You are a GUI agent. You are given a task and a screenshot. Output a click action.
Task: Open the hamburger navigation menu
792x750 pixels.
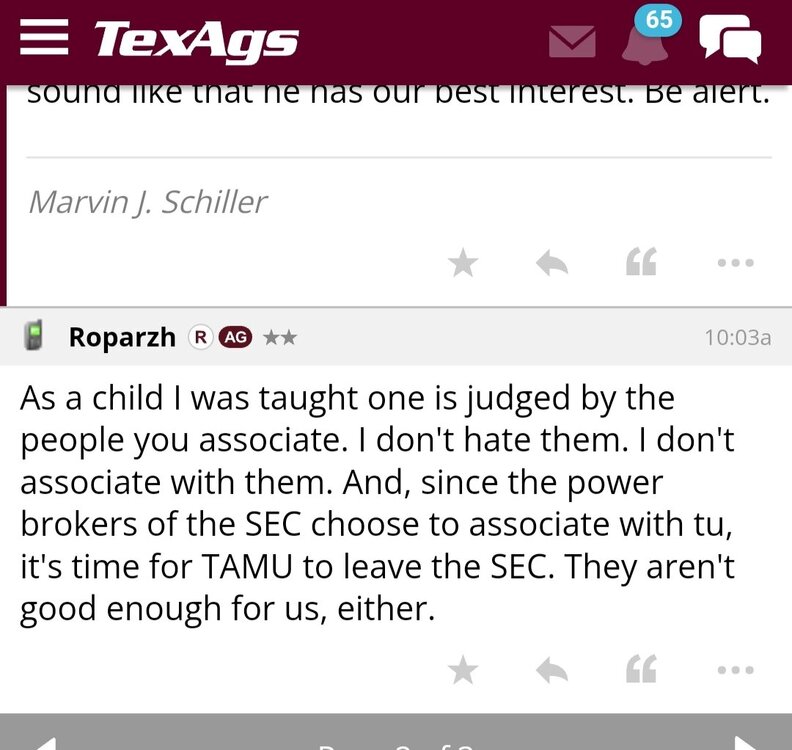tap(46, 40)
